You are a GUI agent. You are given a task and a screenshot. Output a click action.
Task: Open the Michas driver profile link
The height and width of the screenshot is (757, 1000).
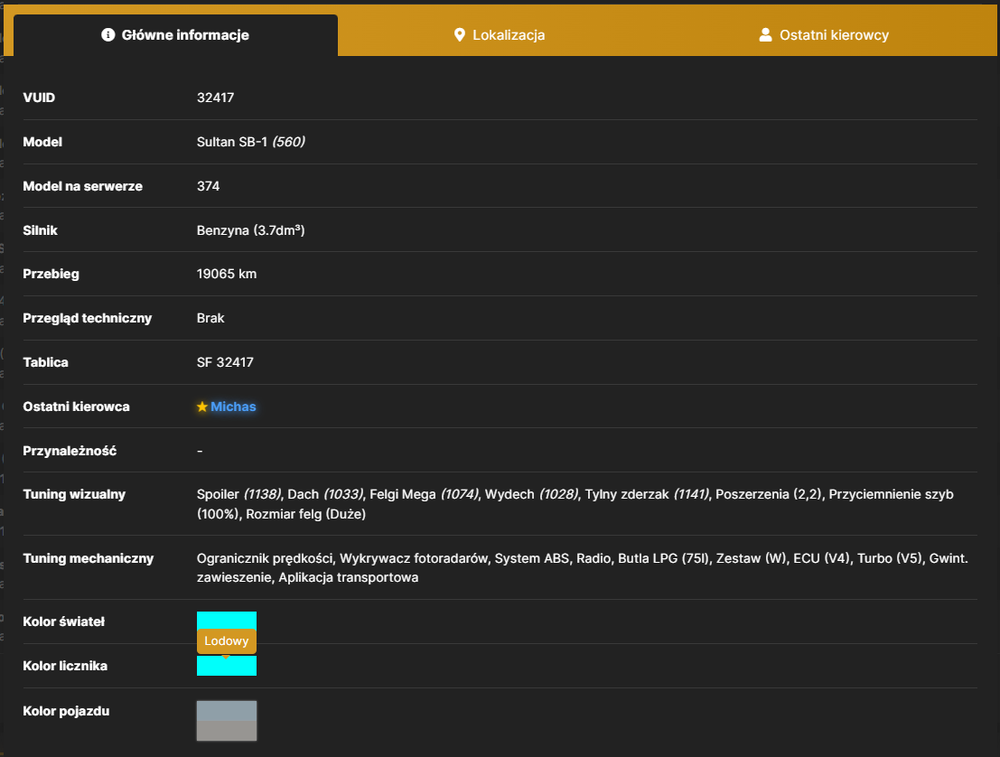click(x=233, y=406)
